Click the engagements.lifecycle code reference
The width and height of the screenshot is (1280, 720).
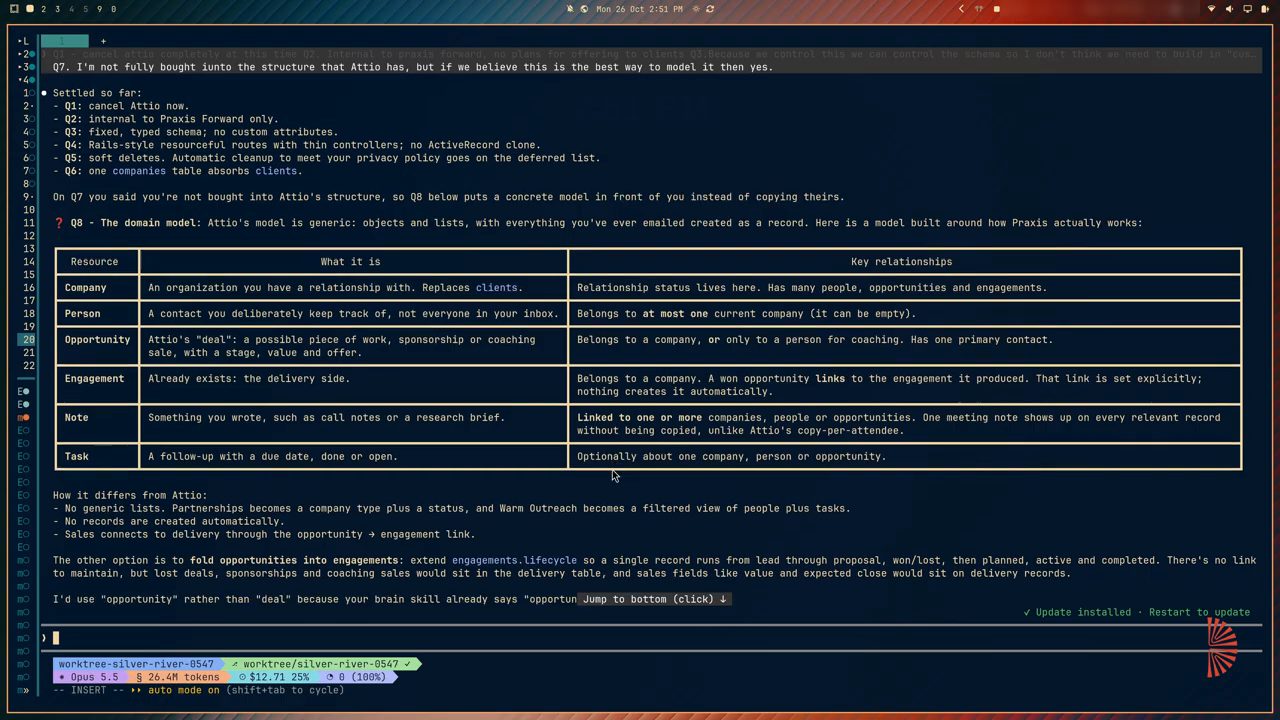[514, 560]
